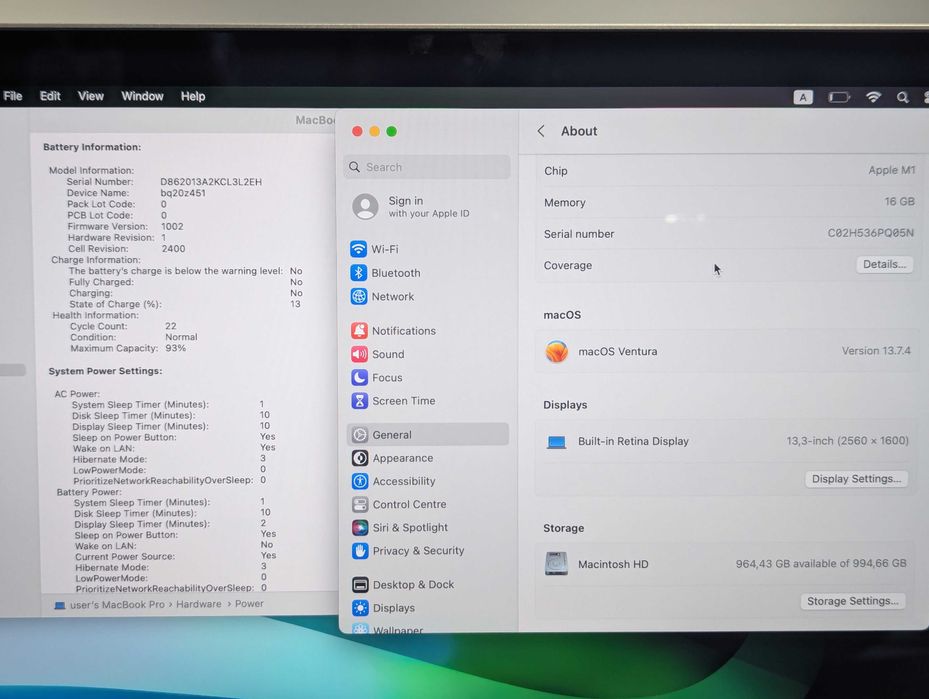This screenshot has height=699, width=929.
Task: Open the Edit menu
Action: coord(50,96)
